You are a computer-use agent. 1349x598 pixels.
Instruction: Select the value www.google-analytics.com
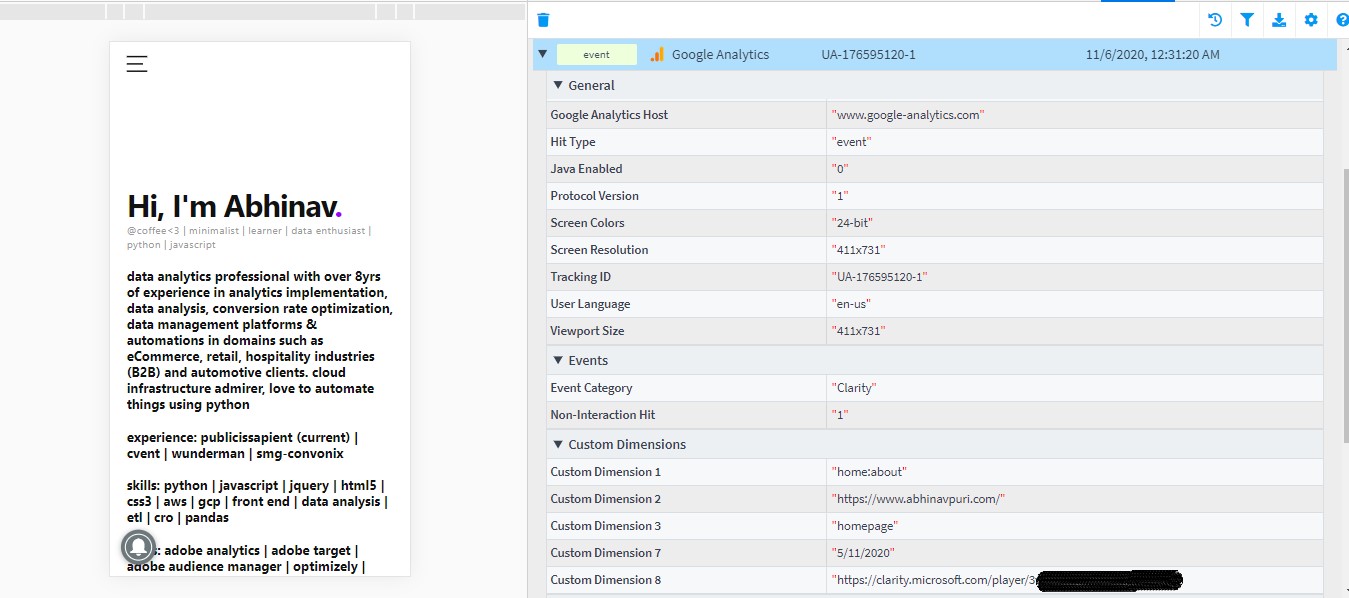point(908,115)
